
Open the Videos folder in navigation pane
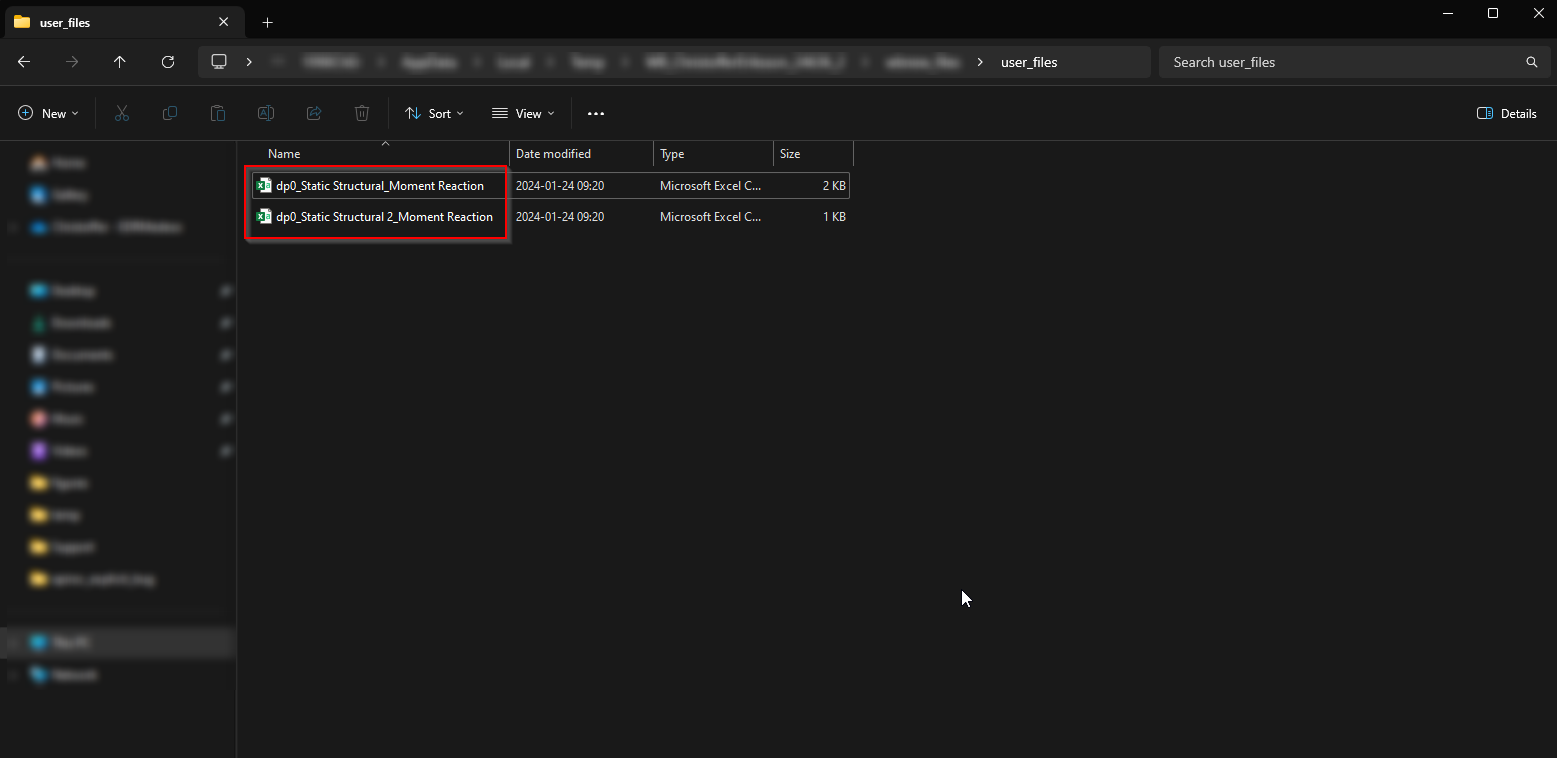(x=70, y=451)
